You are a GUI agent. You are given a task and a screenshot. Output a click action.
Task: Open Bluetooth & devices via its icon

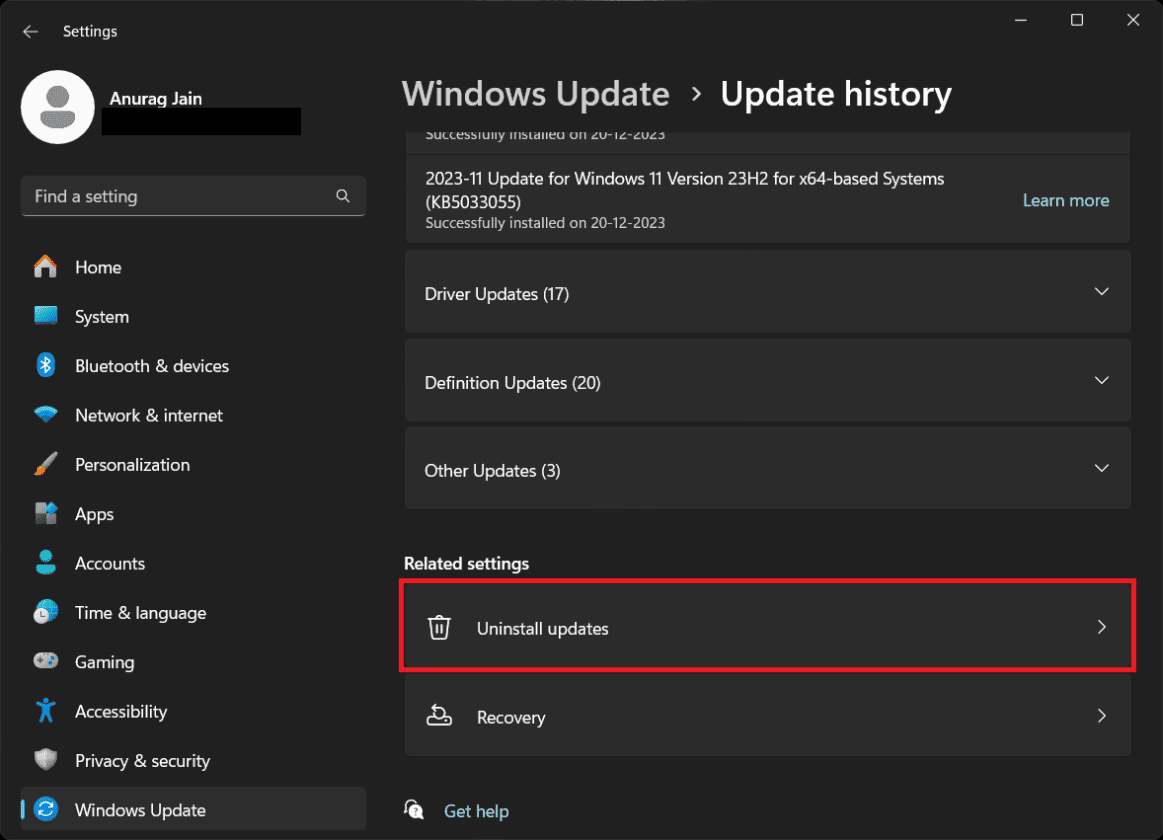[45, 366]
